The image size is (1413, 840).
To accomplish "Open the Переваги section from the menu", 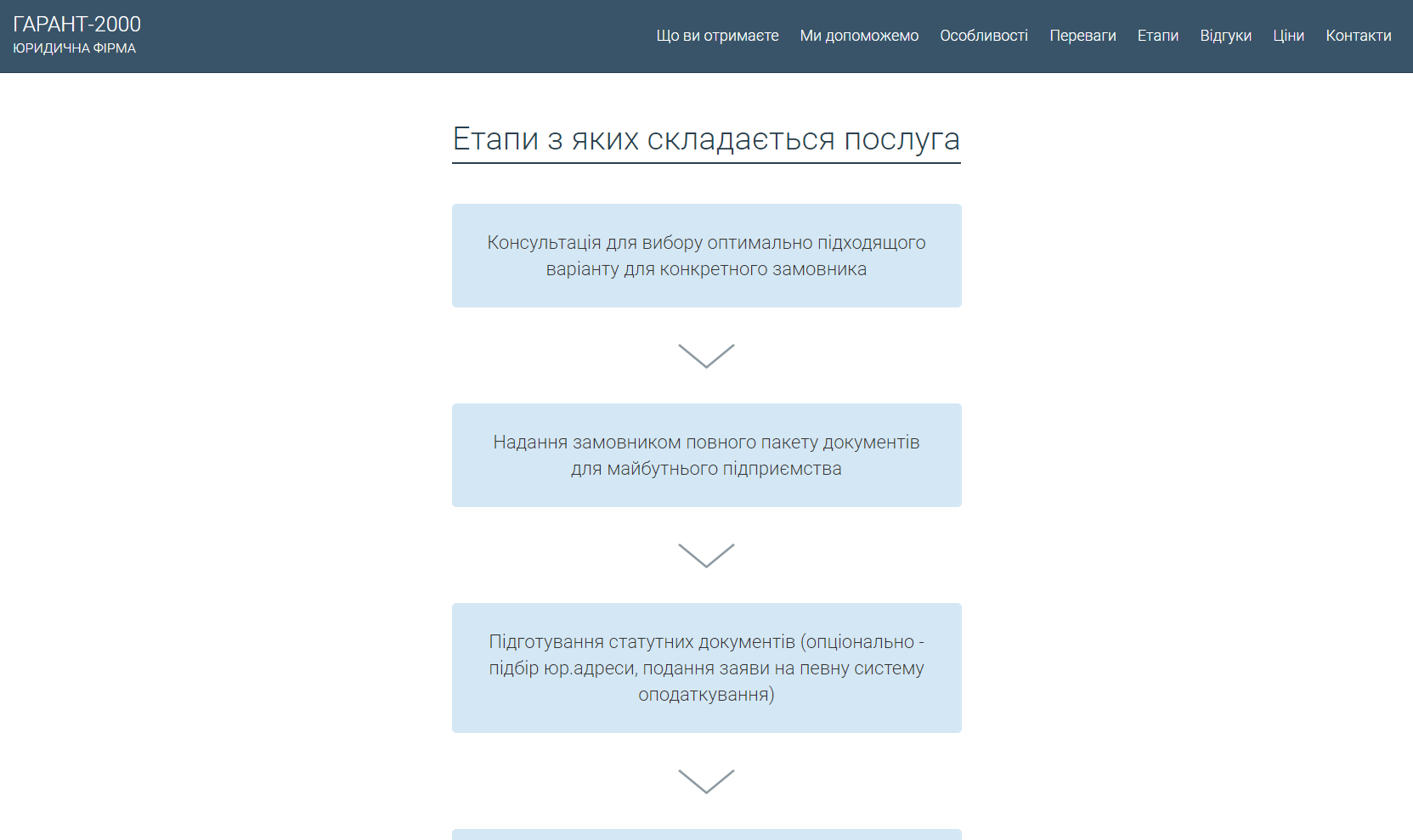I will (1083, 36).
